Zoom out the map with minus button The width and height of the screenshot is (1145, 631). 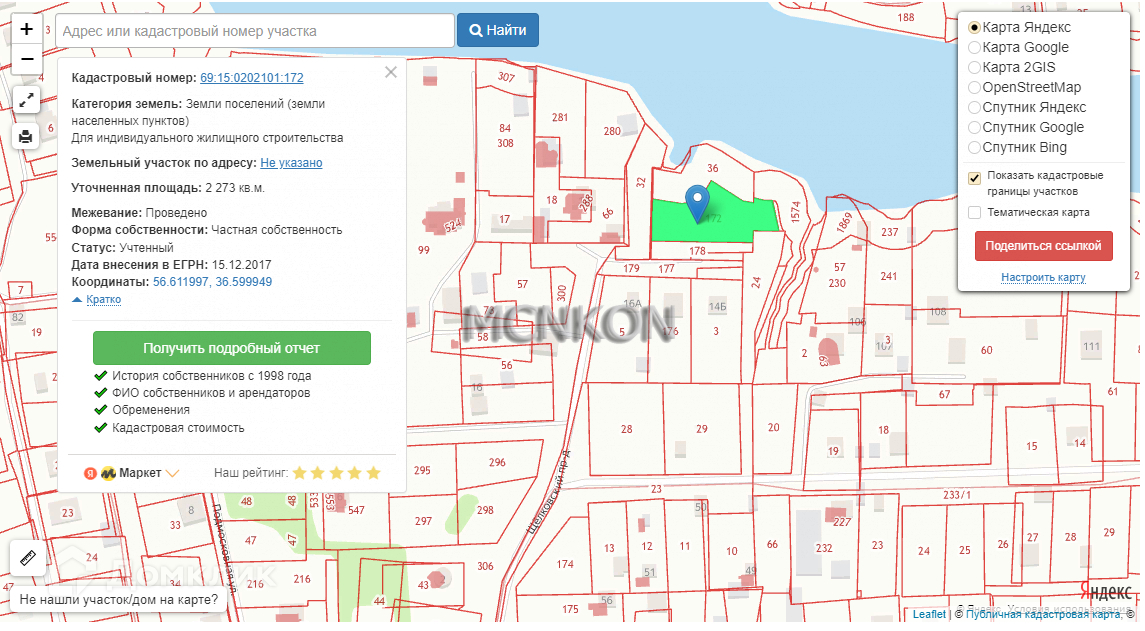tap(26, 59)
